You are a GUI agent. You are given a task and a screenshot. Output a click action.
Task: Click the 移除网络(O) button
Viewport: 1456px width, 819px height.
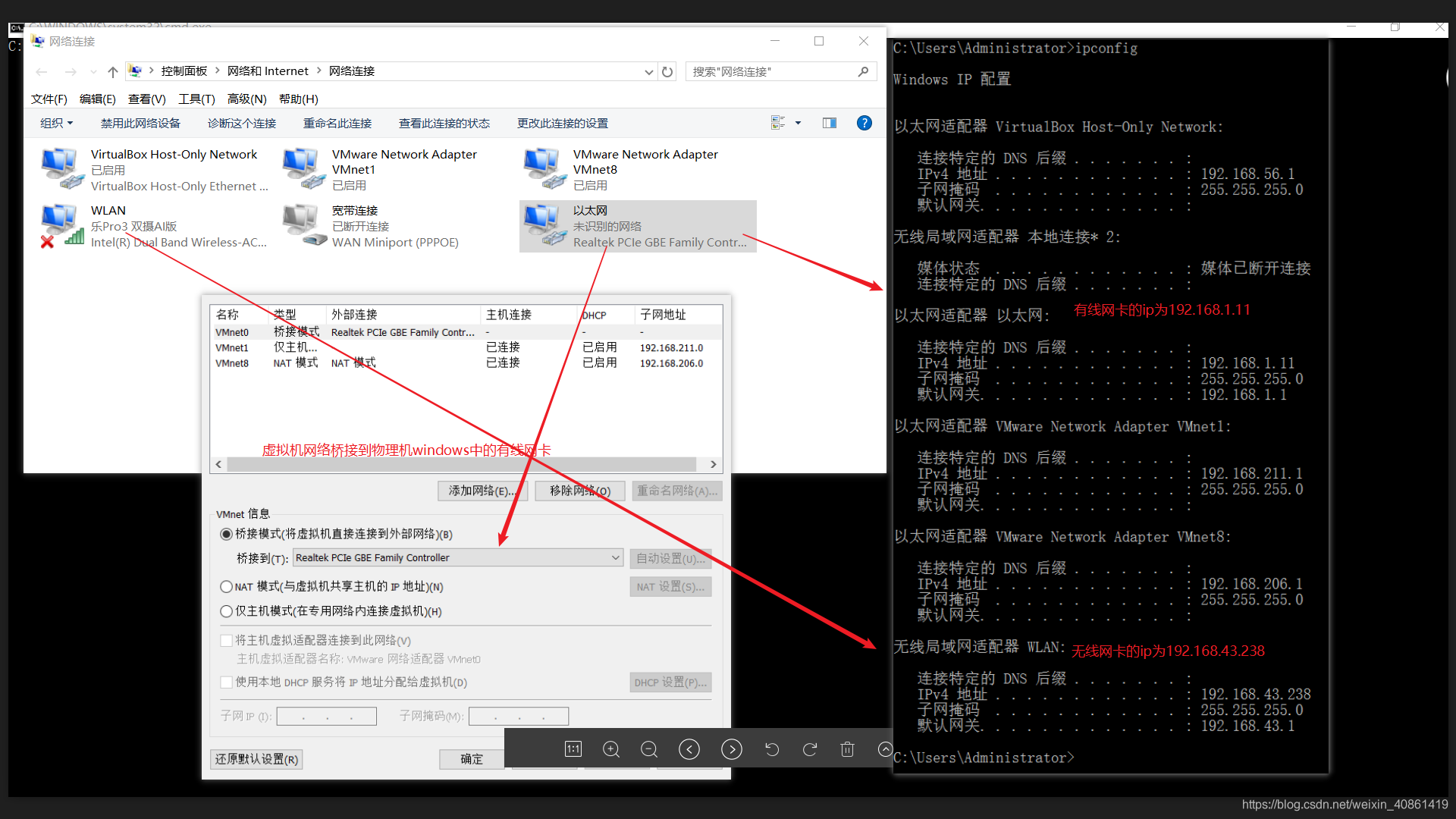pos(580,491)
